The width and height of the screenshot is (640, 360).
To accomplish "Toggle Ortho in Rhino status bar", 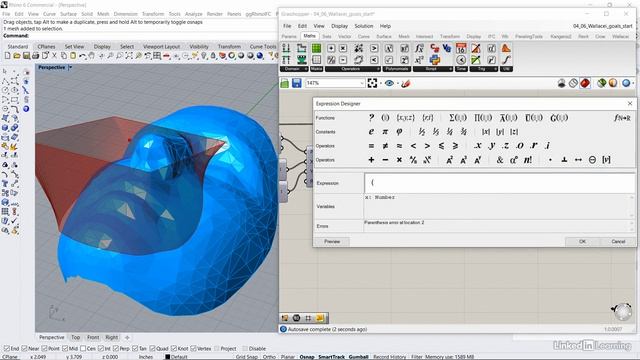I will pos(269,357).
